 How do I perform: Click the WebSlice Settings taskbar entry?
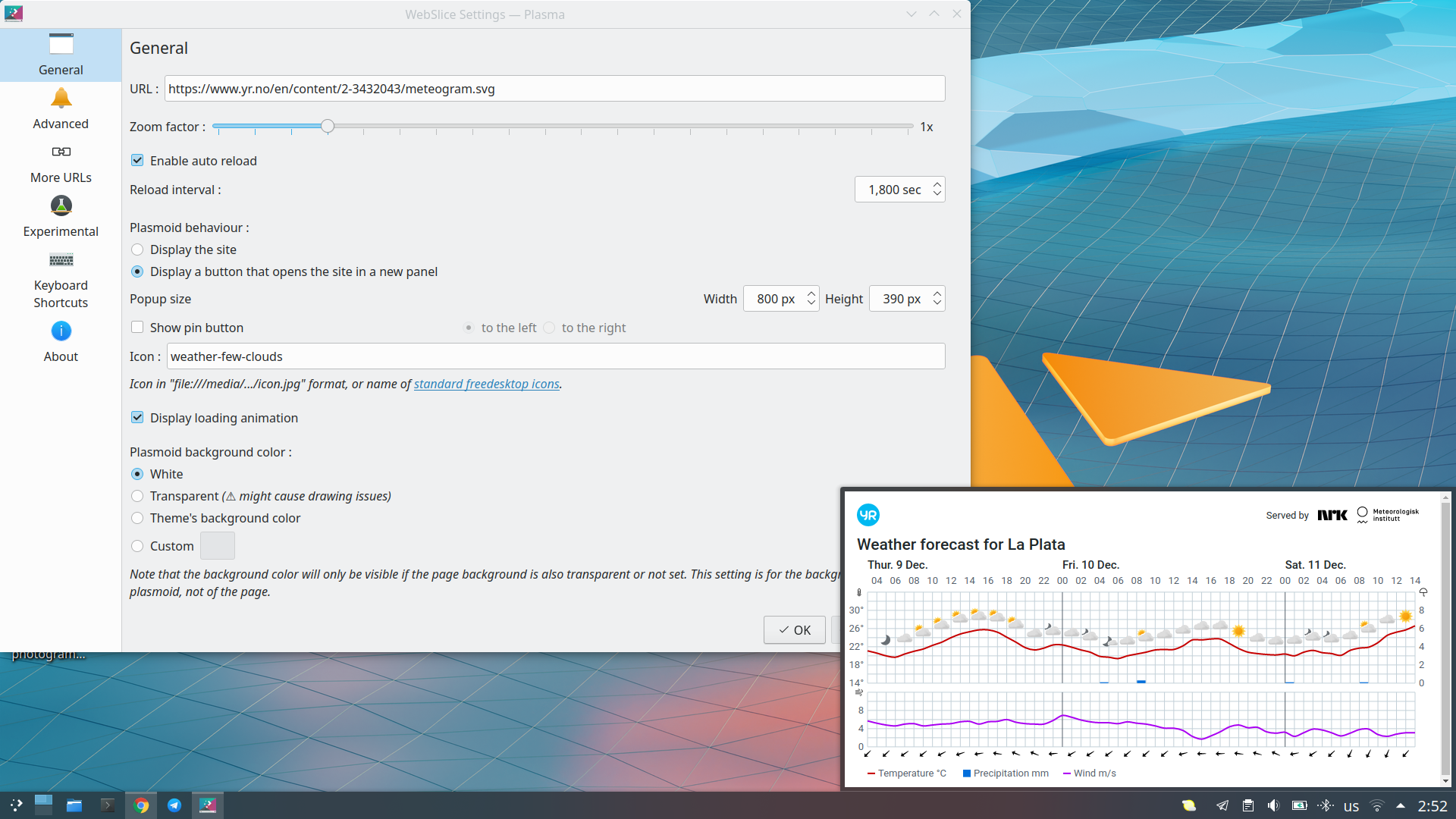[x=208, y=805]
